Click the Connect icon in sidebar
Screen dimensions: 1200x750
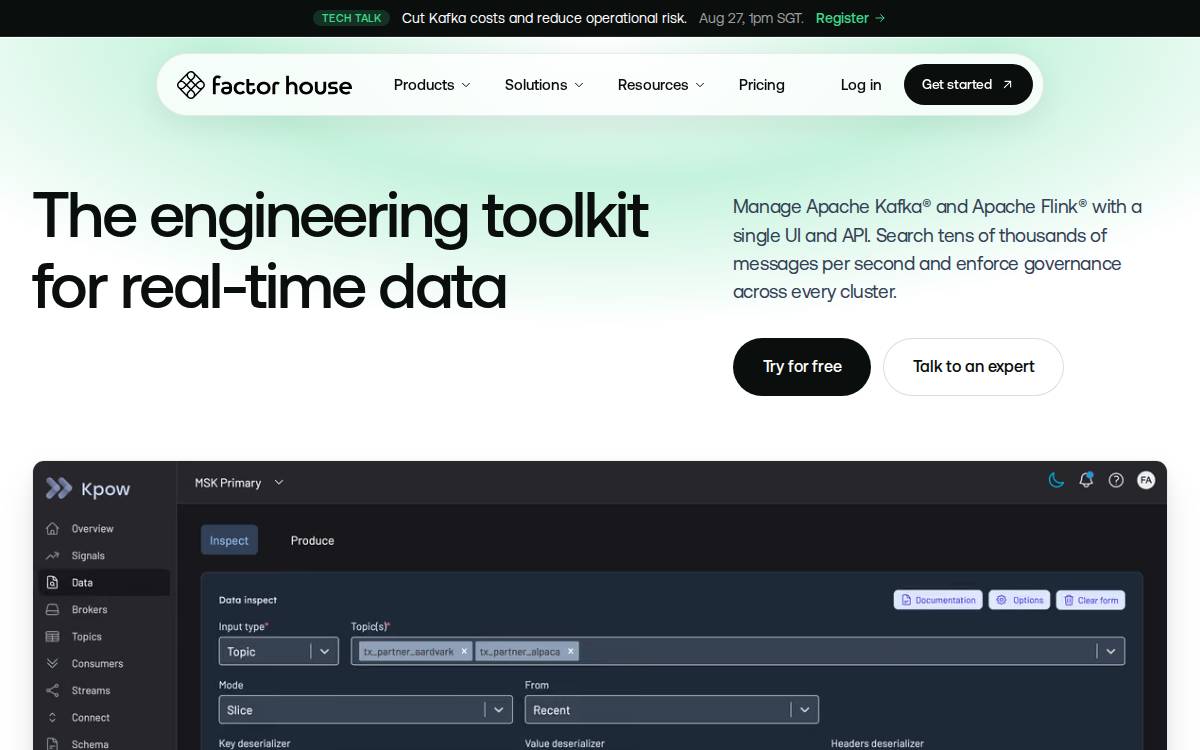(x=52, y=717)
